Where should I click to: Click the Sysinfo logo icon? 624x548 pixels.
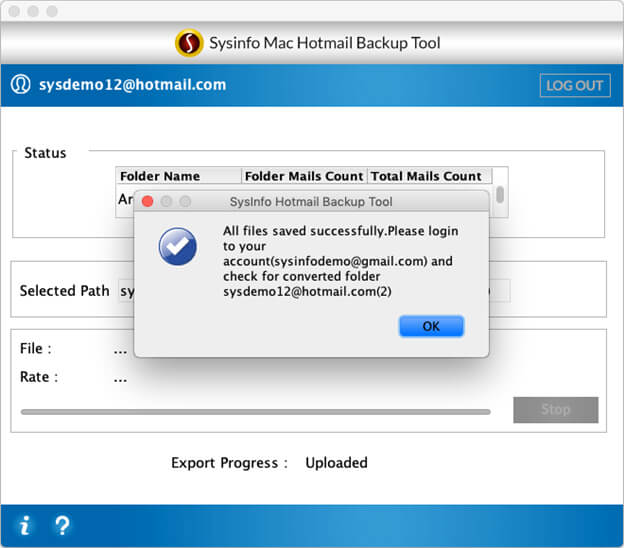[x=189, y=43]
